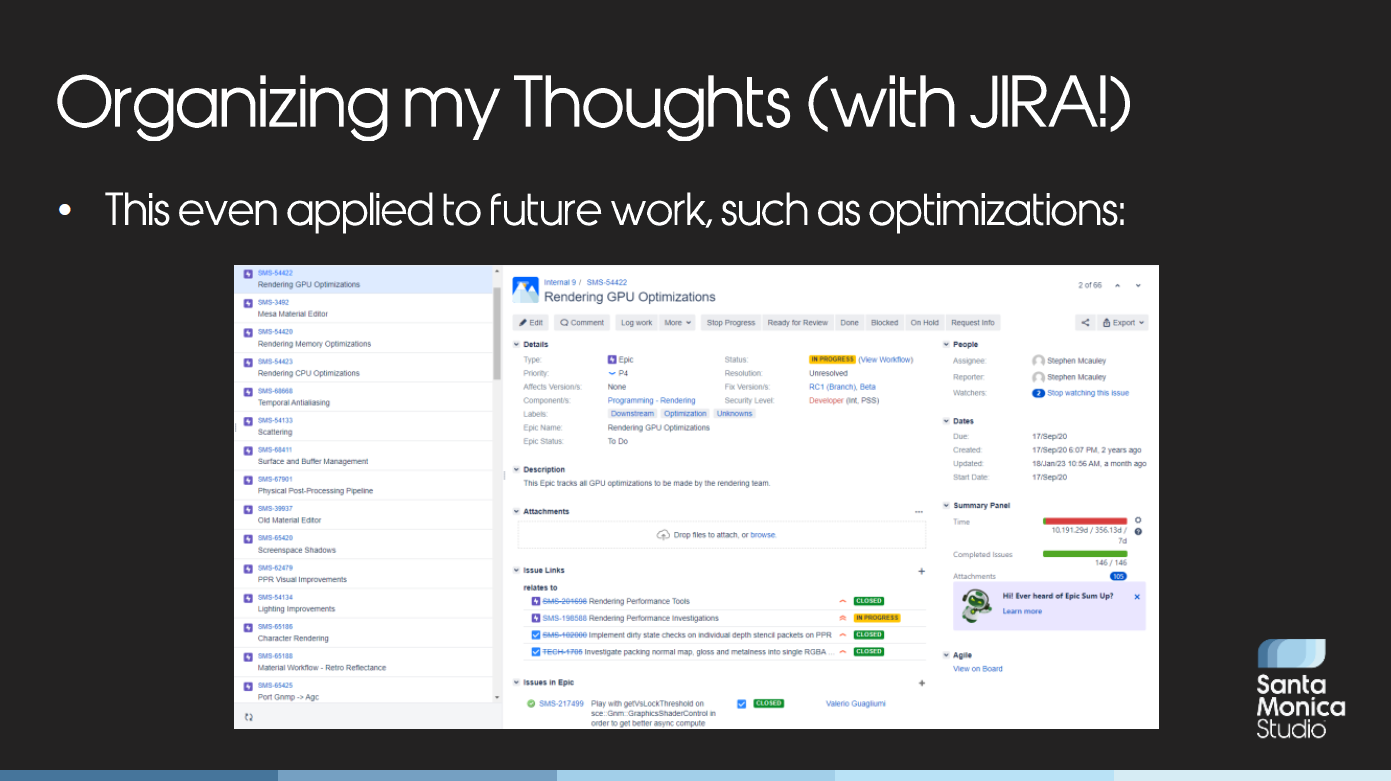The width and height of the screenshot is (1391, 781).
Task: Click Ready for Review button
Action: click(797, 323)
